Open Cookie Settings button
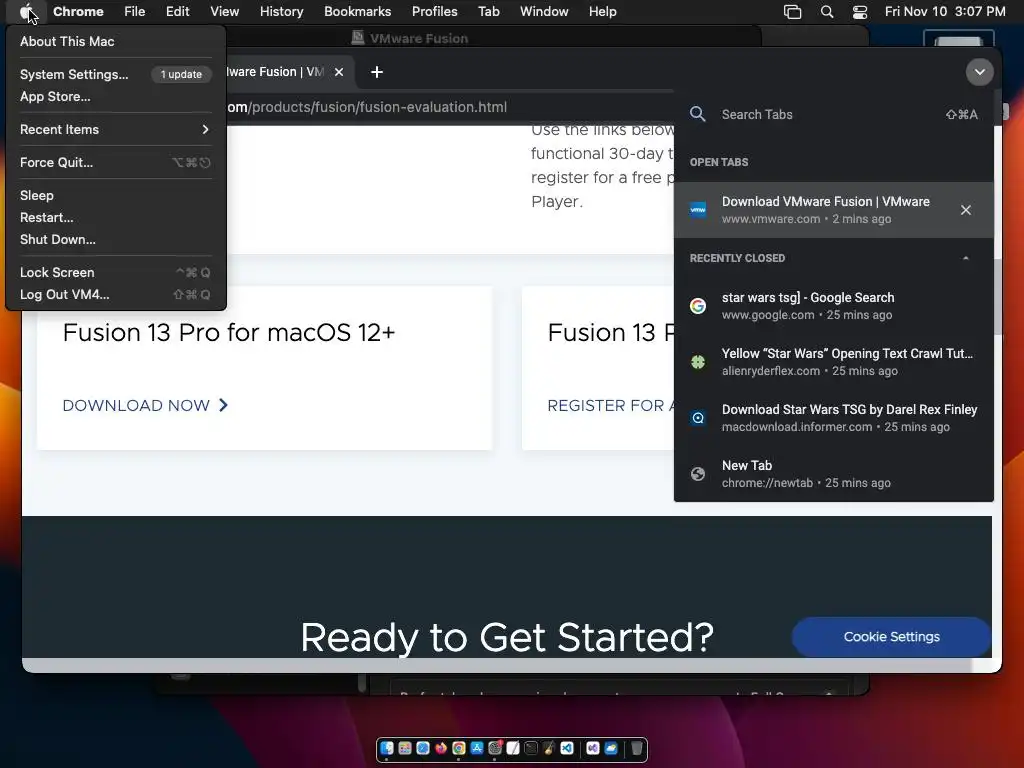This screenshot has width=1024, height=768. 891,637
